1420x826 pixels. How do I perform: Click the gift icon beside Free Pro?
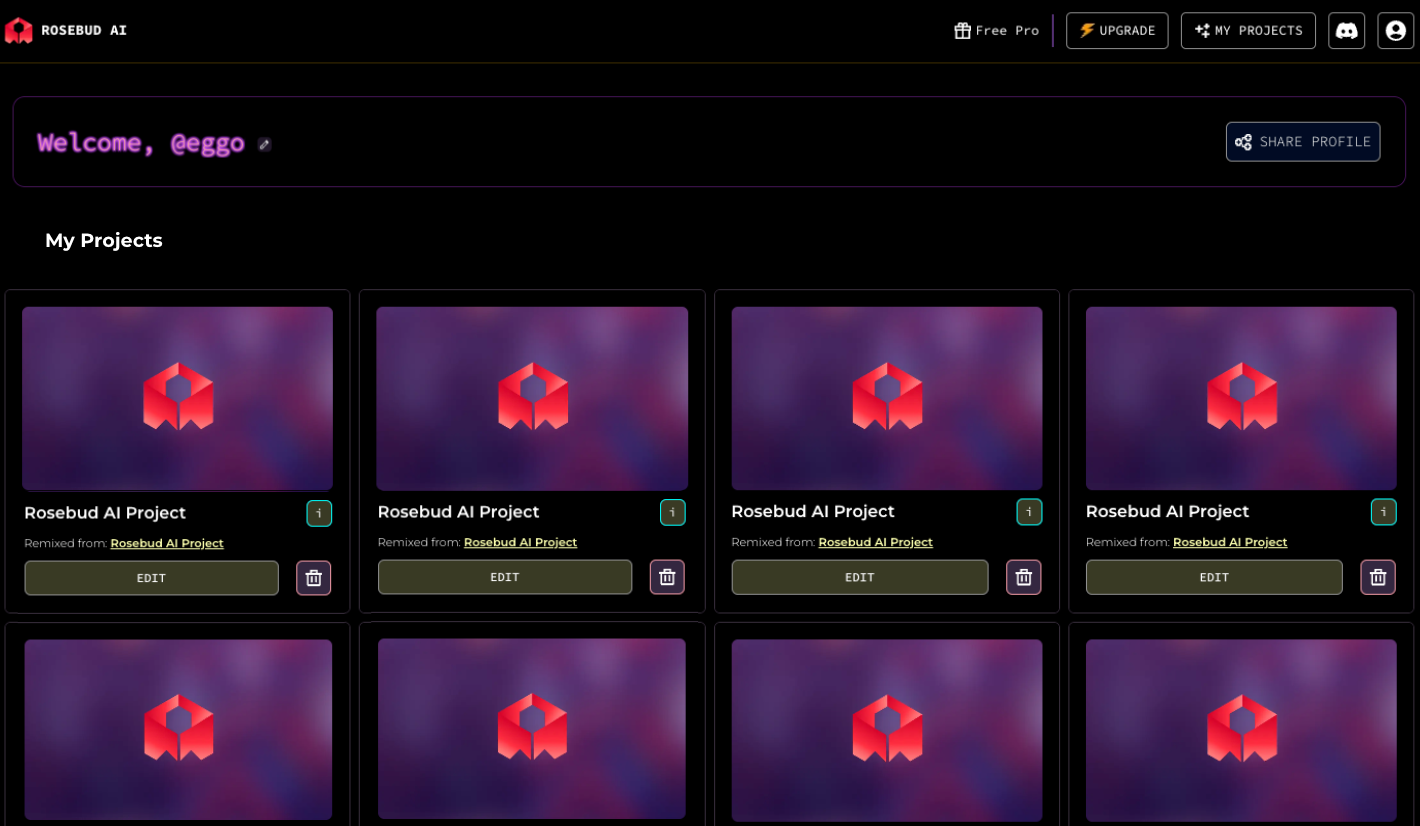point(962,30)
